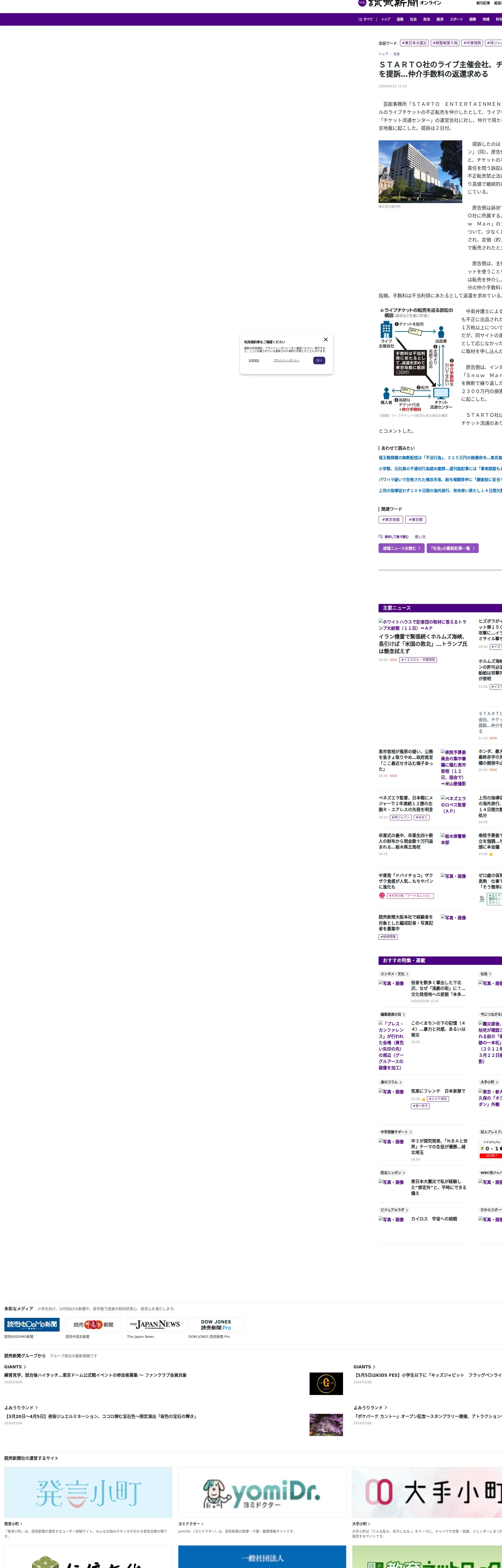
Task: Click the 保存して後で読む bookmark icon
Action: tap(381, 537)
